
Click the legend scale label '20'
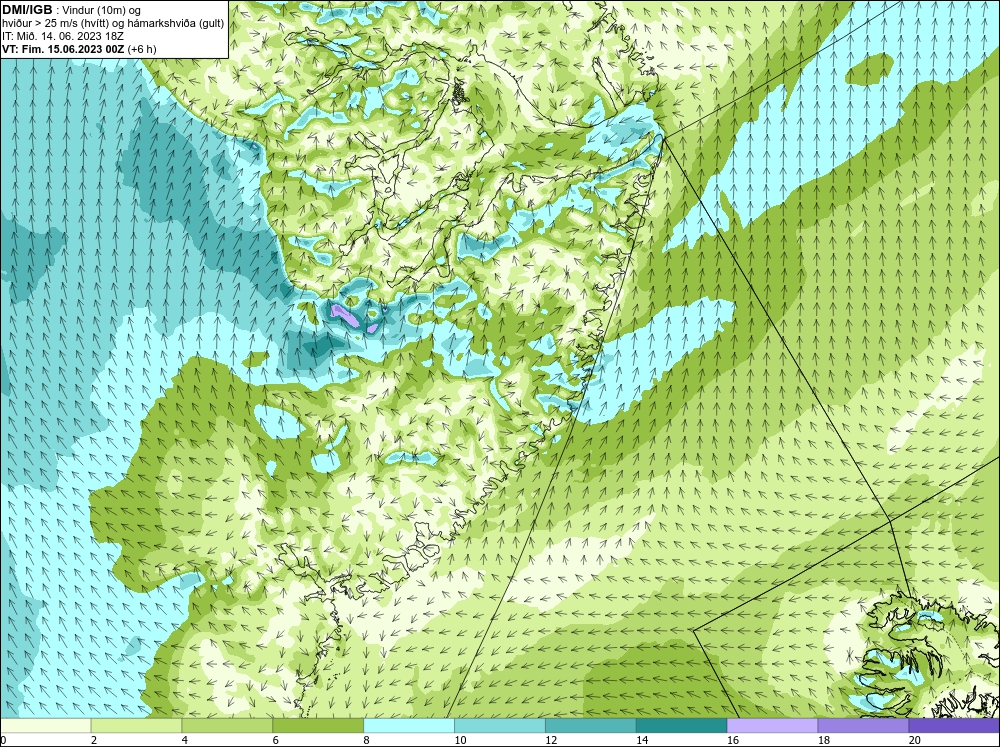pyautogui.click(x=915, y=740)
